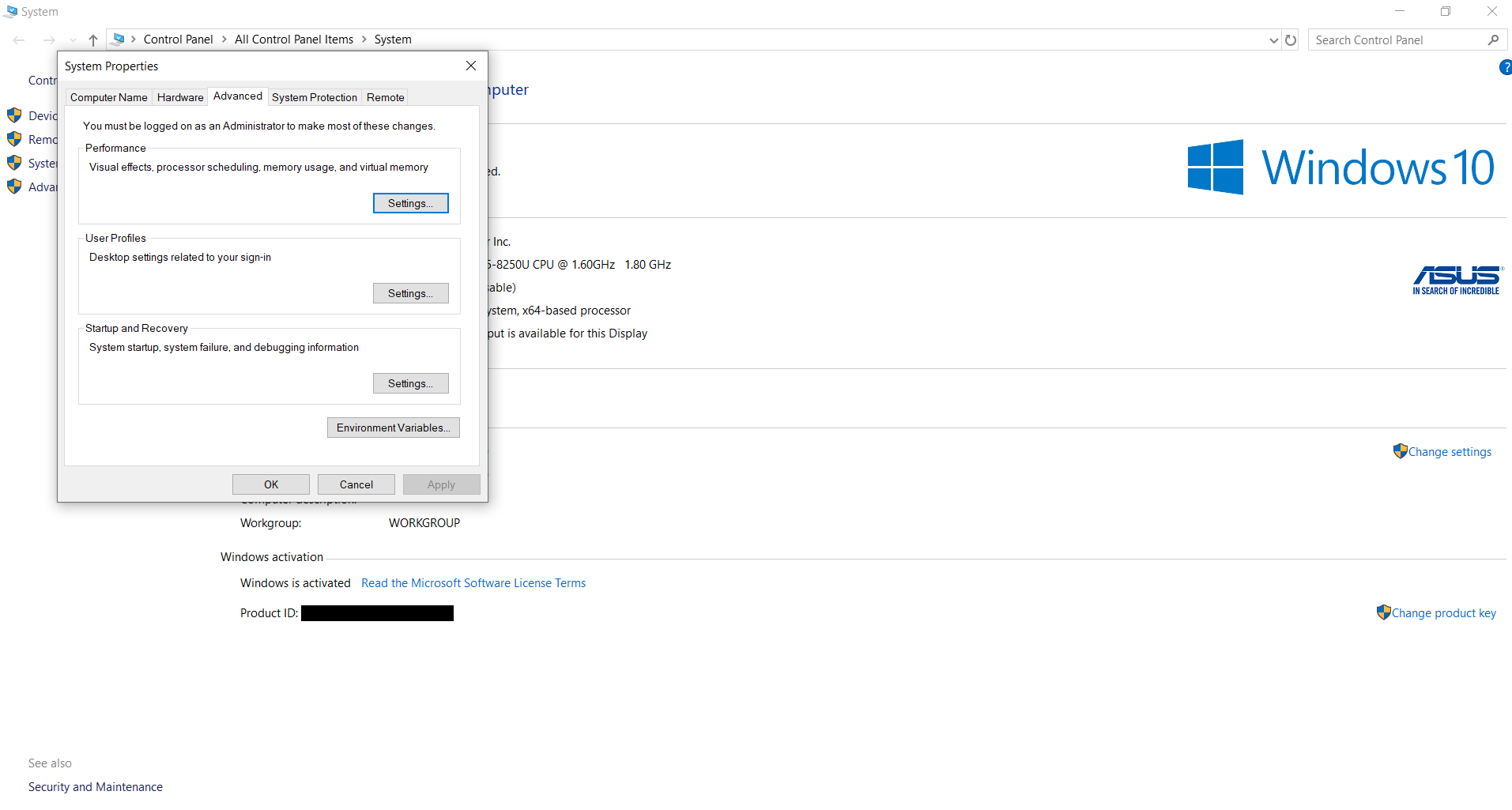Open Startup and Recovery Settings
The height and width of the screenshot is (810, 1512).
(x=411, y=383)
